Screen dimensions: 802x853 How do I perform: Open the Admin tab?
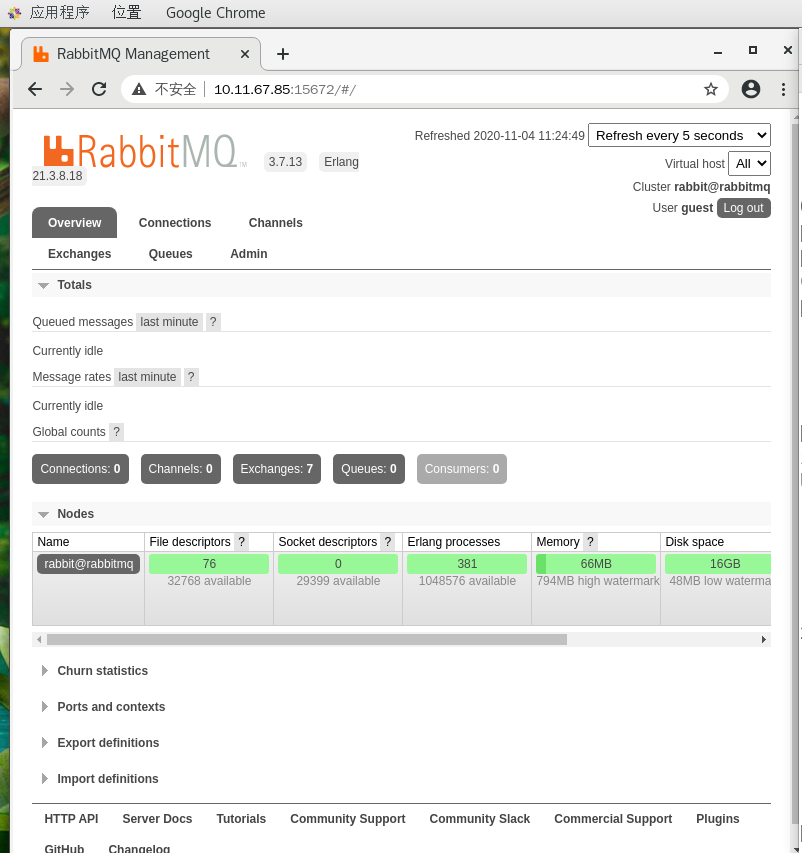249,254
